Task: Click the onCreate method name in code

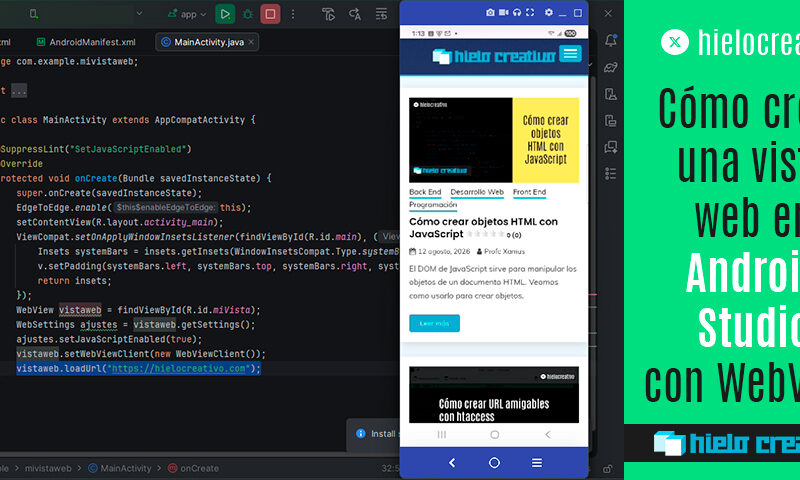Action: click(x=96, y=179)
